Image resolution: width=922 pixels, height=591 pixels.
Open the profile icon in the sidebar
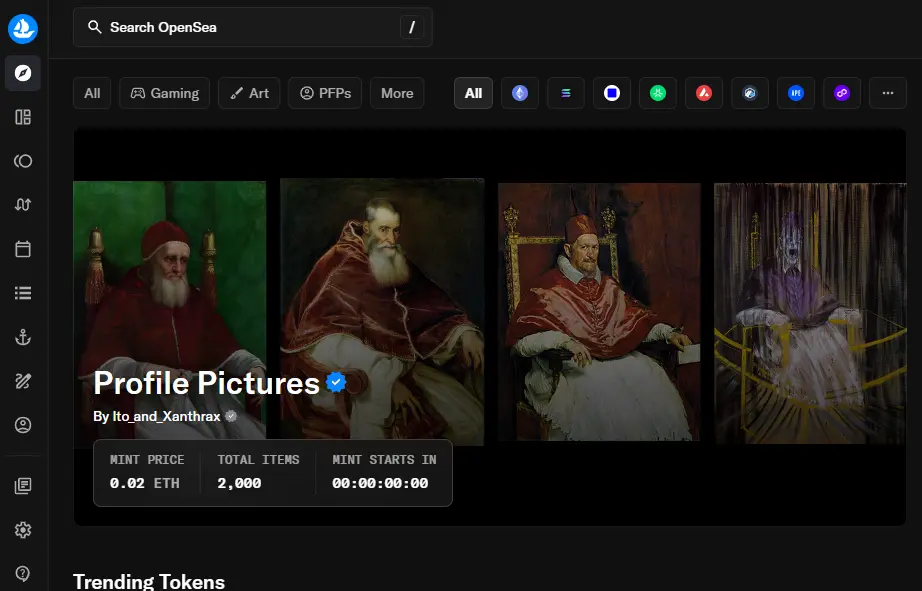(x=23, y=425)
